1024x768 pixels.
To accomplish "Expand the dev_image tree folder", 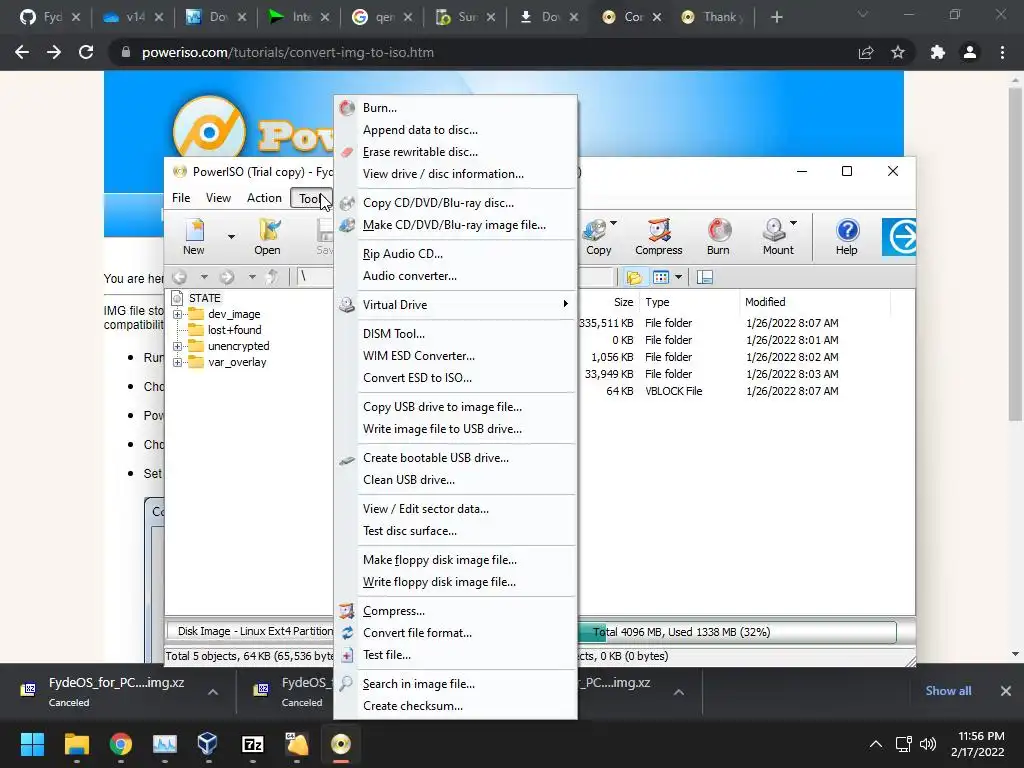I will tap(177, 314).
